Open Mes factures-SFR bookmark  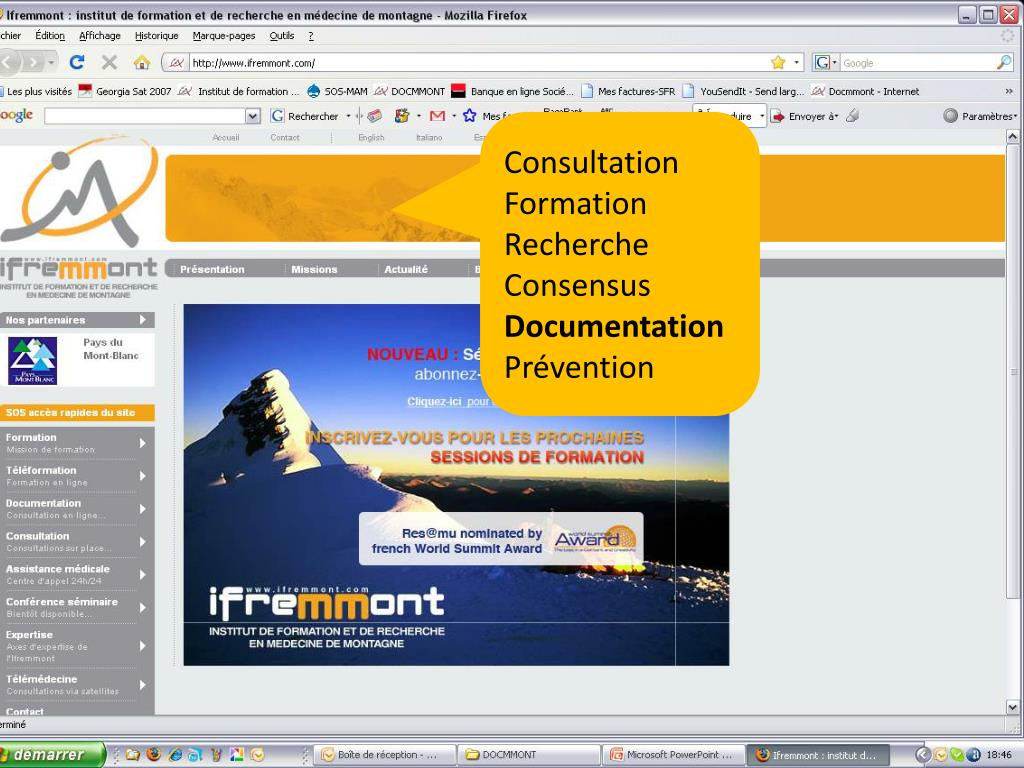[x=628, y=91]
